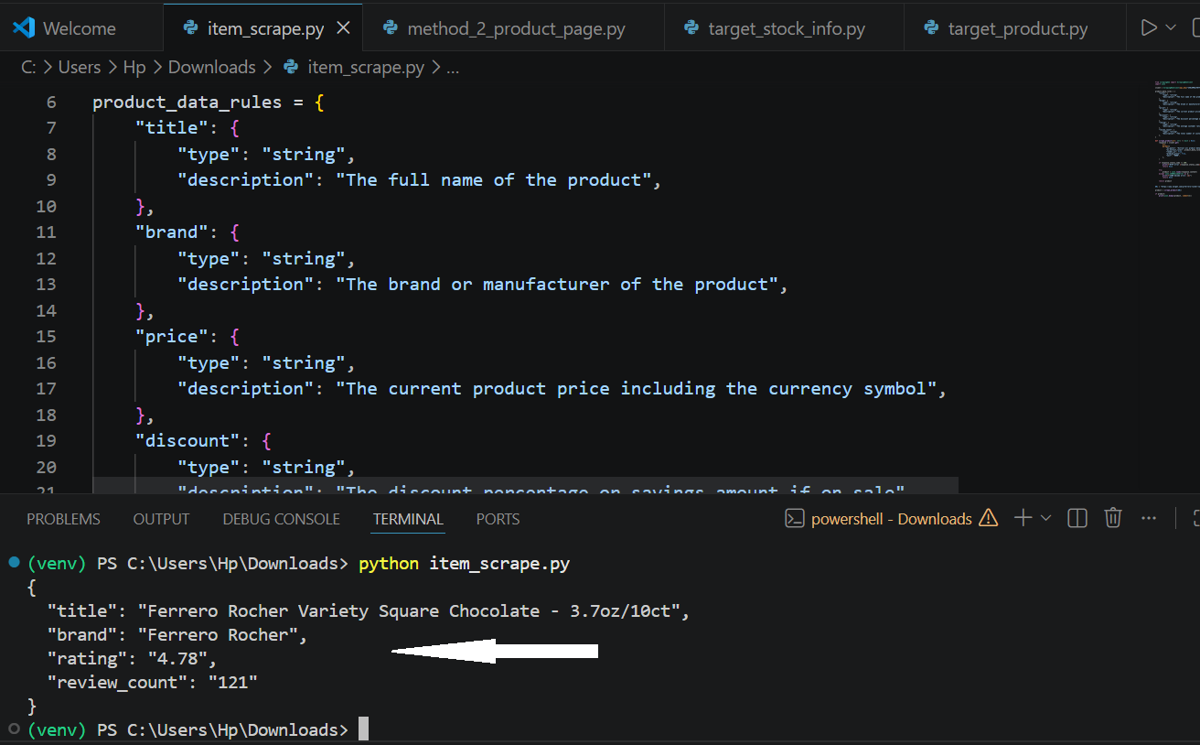Switch to the OUTPUT panel tab
Viewport: 1200px width, 745px height.
tap(161, 519)
